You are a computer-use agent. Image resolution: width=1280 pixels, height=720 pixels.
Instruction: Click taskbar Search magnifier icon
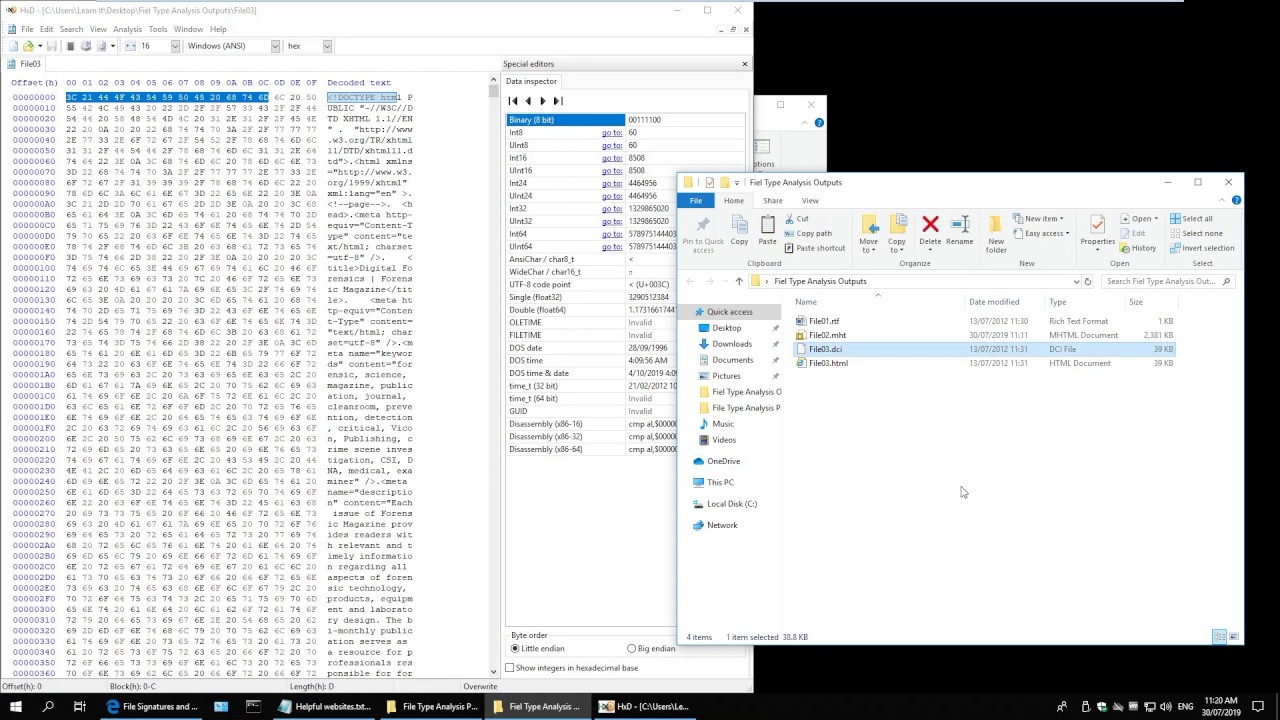(x=48, y=706)
